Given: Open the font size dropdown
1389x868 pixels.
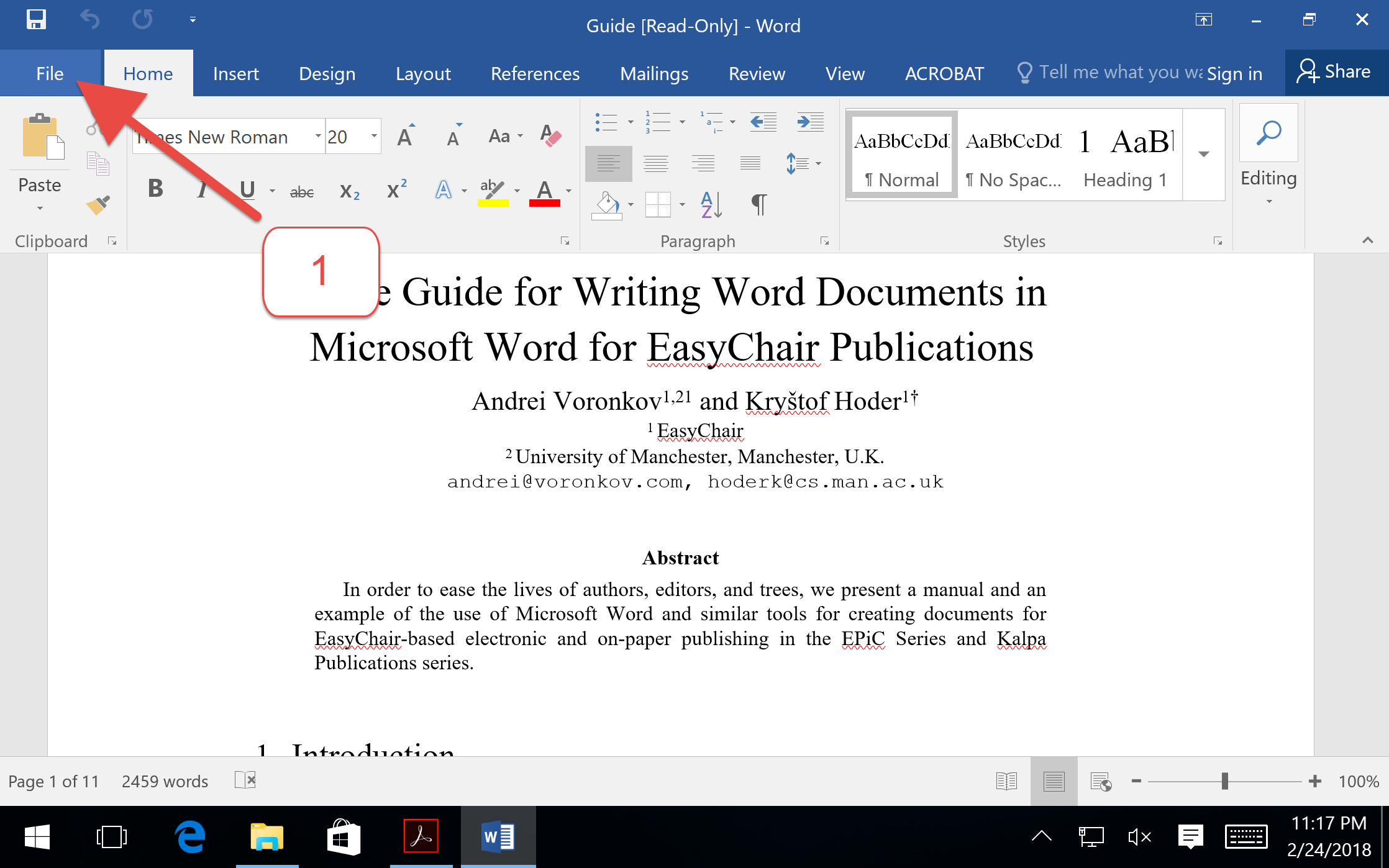Looking at the screenshot, I should [373, 136].
